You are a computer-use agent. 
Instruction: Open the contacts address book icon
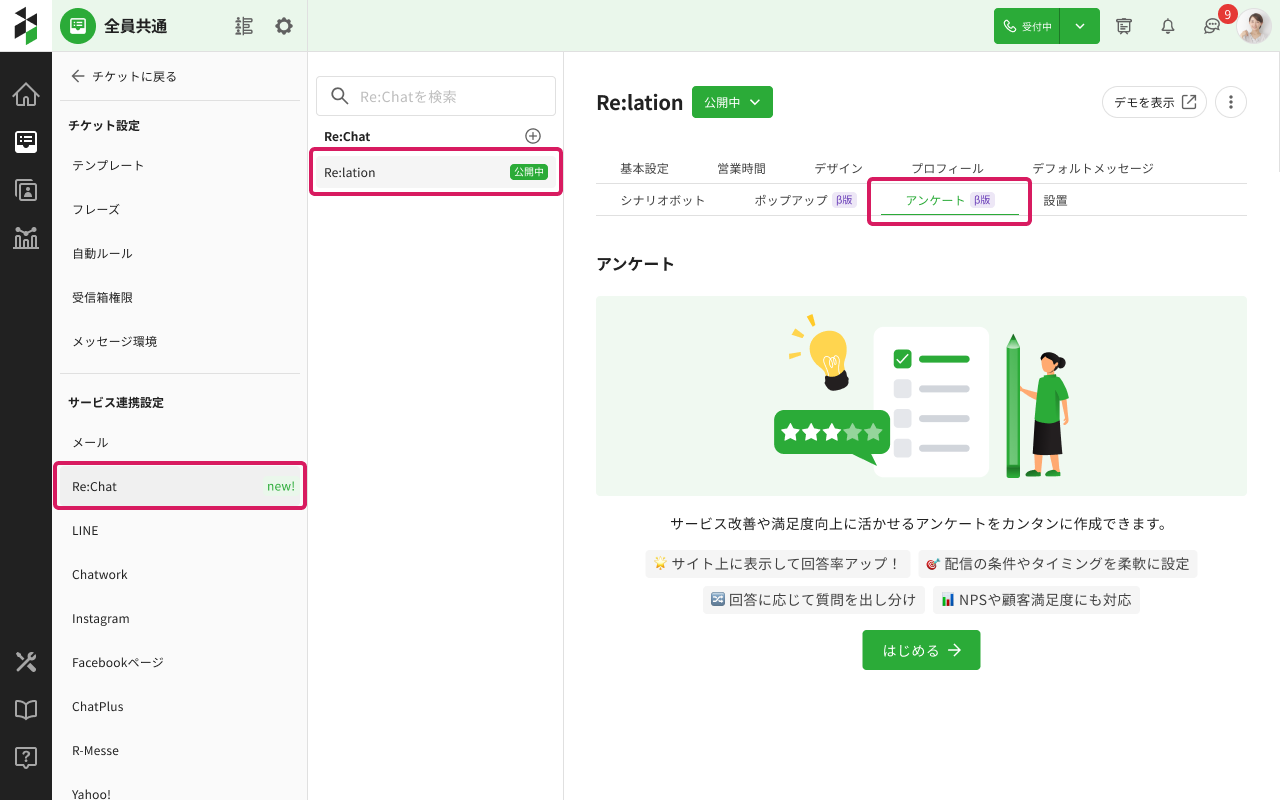point(26,190)
